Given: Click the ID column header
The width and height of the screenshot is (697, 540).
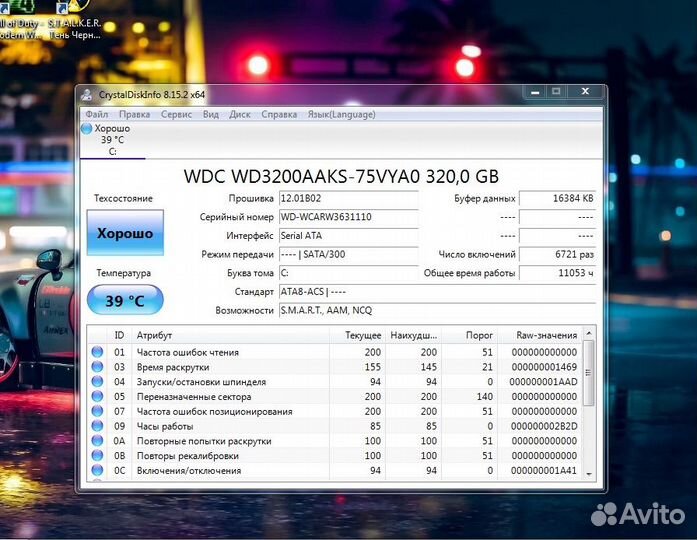Looking at the screenshot, I should pyautogui.click(x=119, y=335).
